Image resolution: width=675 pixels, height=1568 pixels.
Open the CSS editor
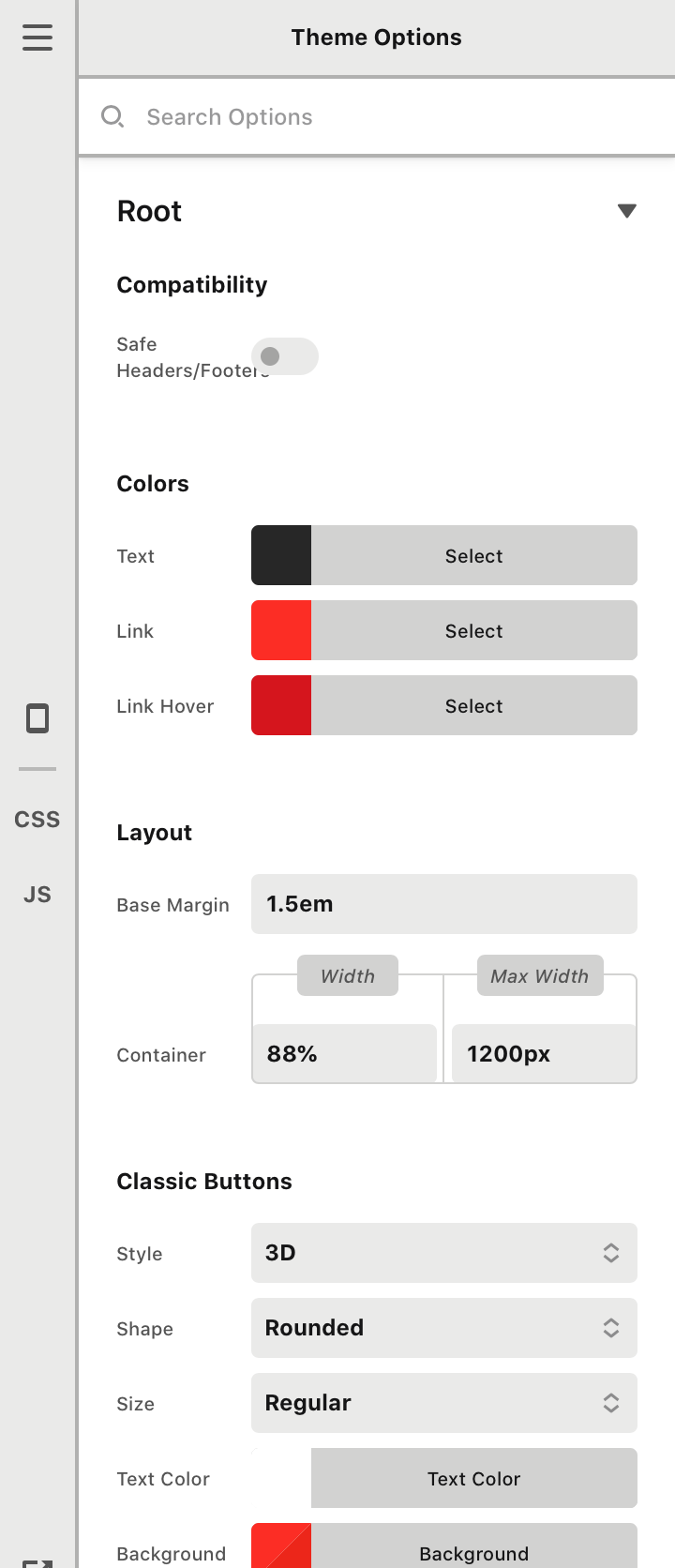37,820
